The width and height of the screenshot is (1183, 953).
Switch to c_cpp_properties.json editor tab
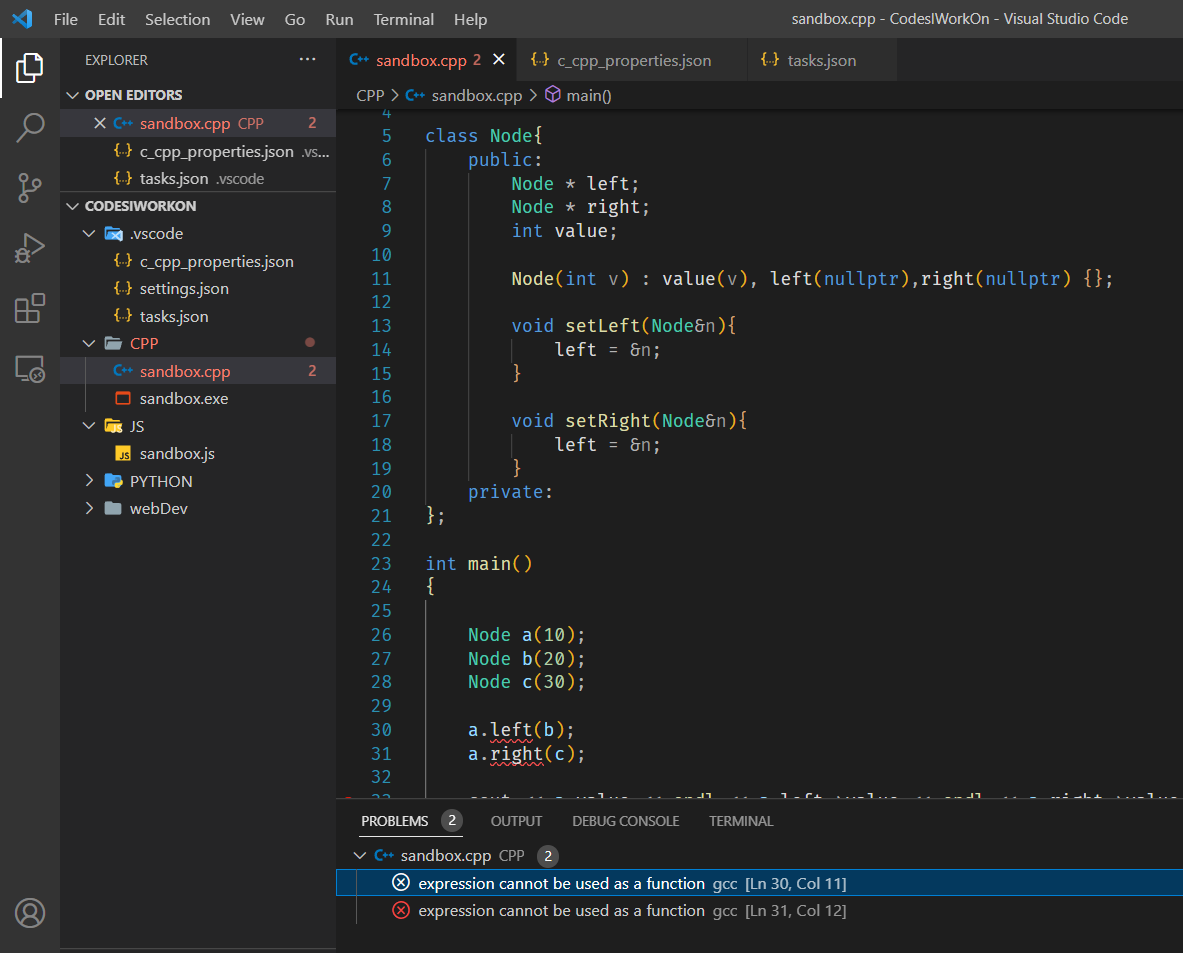632,60
